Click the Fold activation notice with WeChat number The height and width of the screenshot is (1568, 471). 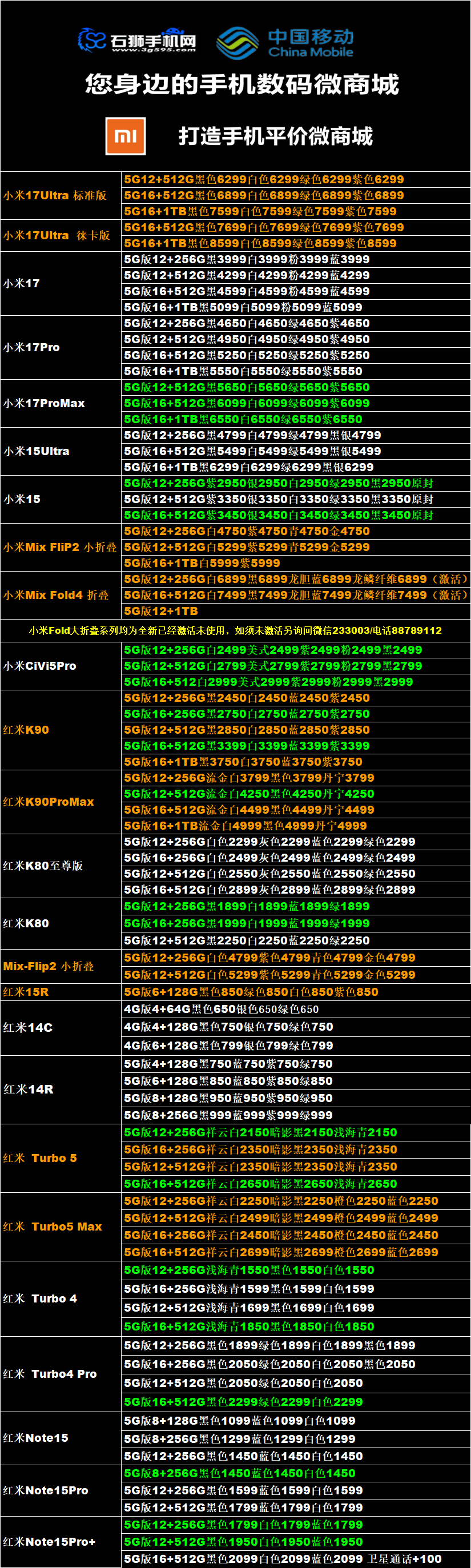(235, 630)
